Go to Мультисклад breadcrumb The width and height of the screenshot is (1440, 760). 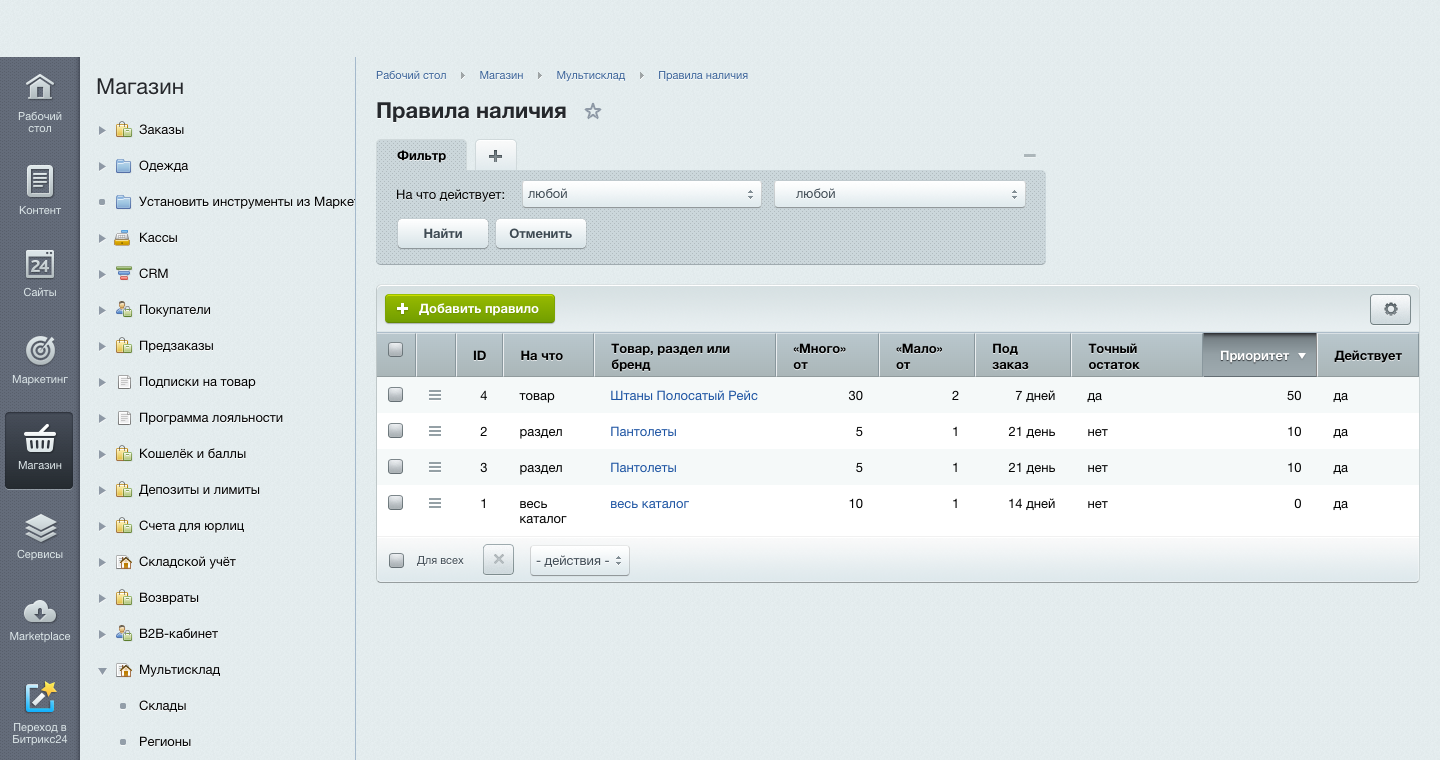tap(590, 75)
